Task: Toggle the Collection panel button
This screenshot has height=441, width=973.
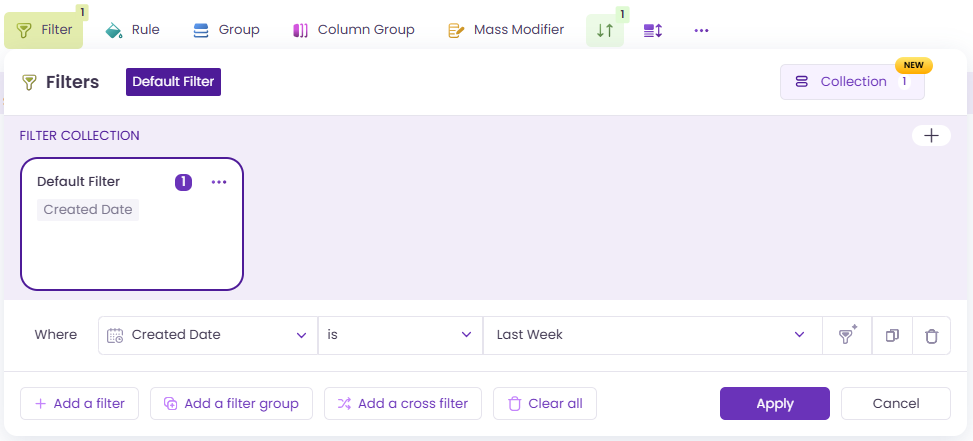Action: [x=852, y=82]
